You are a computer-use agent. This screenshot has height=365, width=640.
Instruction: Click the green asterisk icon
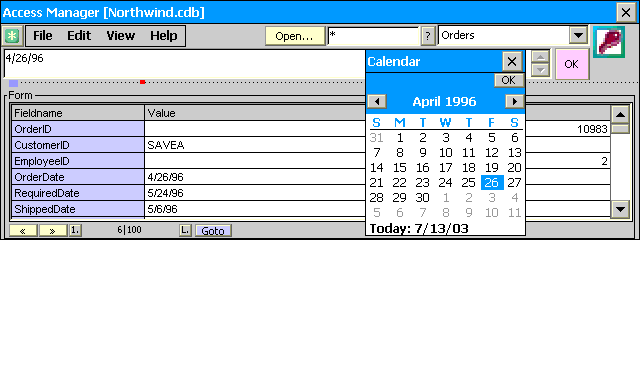(x=12, y=36)
